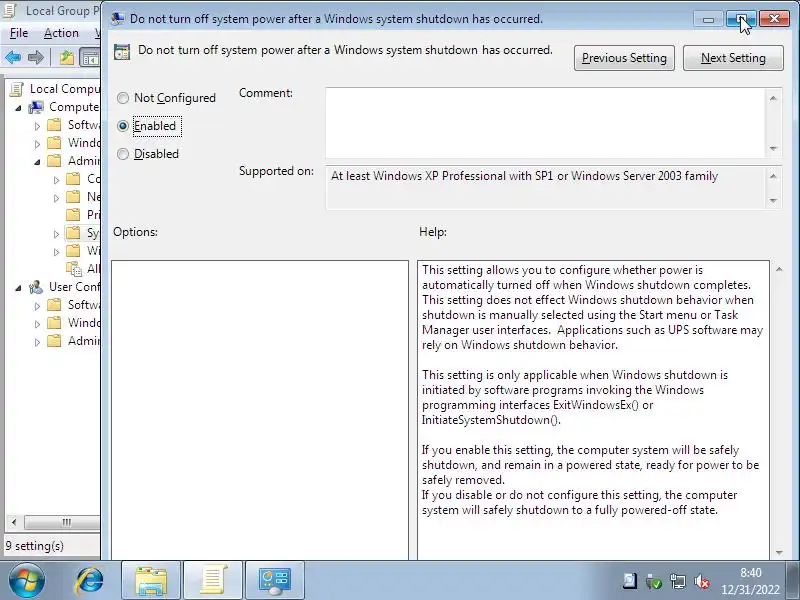Screen dimensions: 800x600
Task: Select the Computer Configuration icon
Action: point(36,107)
